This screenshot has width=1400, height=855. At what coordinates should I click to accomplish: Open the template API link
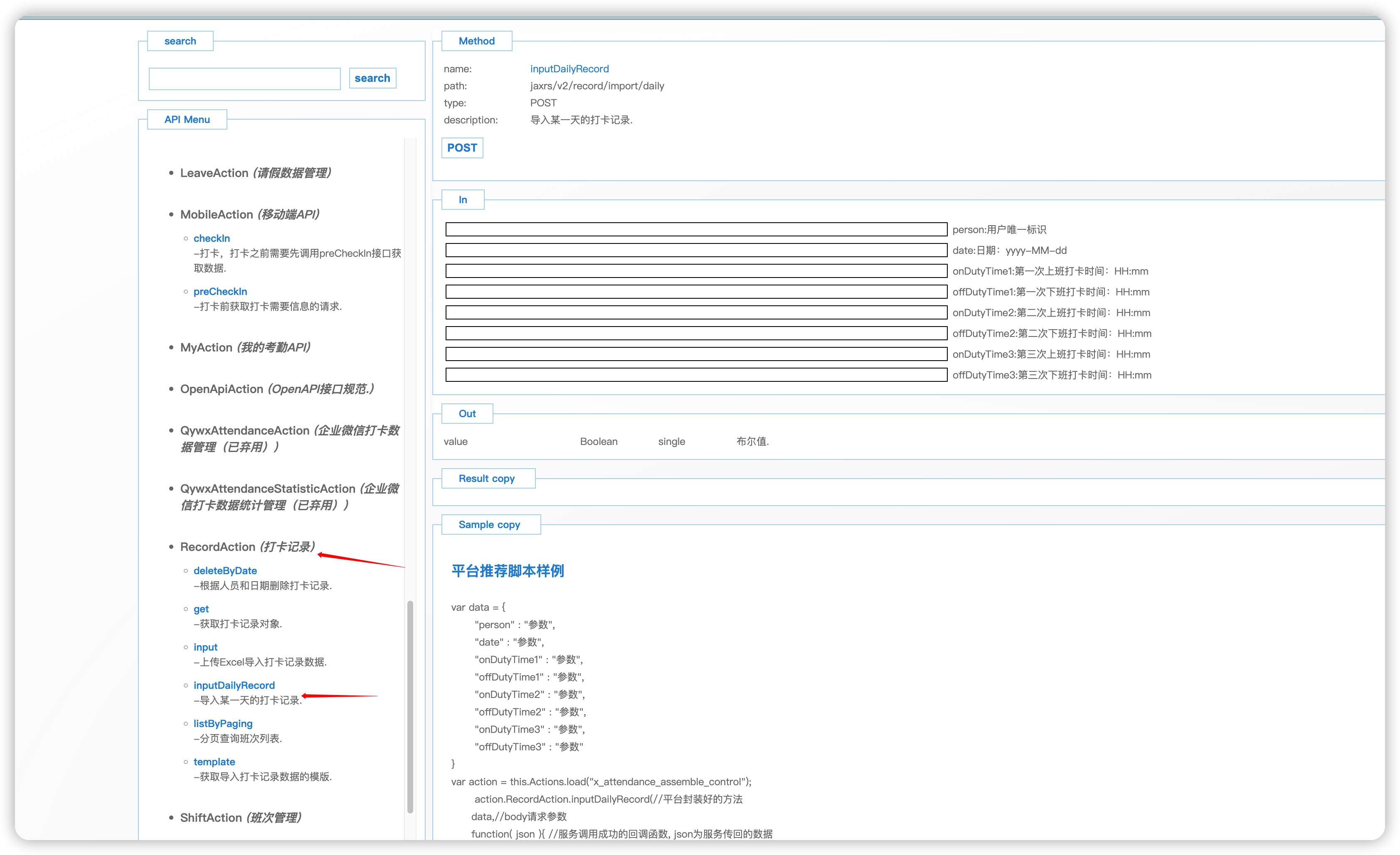pos(214,762)
